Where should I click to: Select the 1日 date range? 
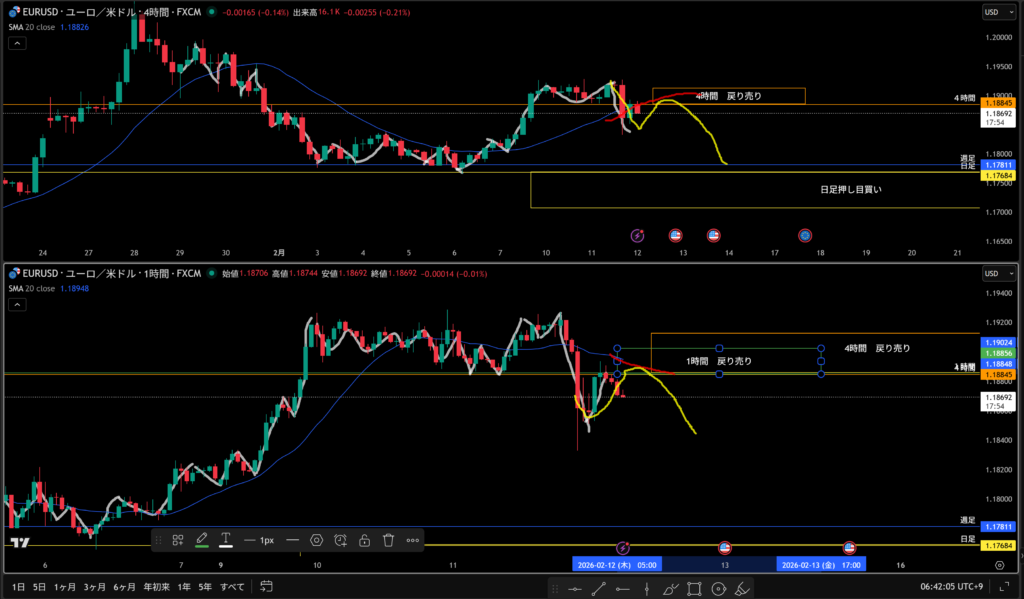[18, 586]
